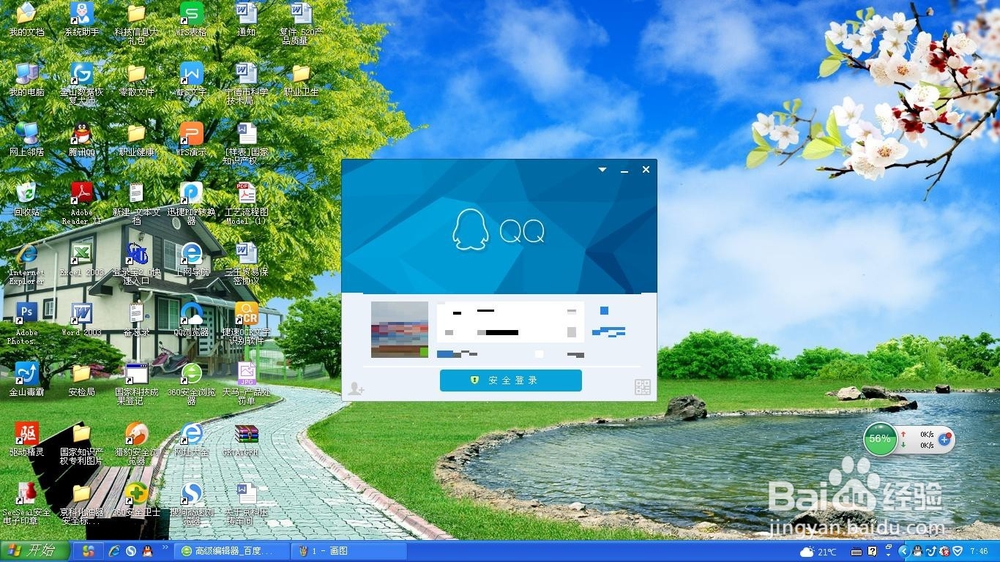Click the system clock 7:46
The width and height of the screenshot is (1000, 562).
pos(979,551)
